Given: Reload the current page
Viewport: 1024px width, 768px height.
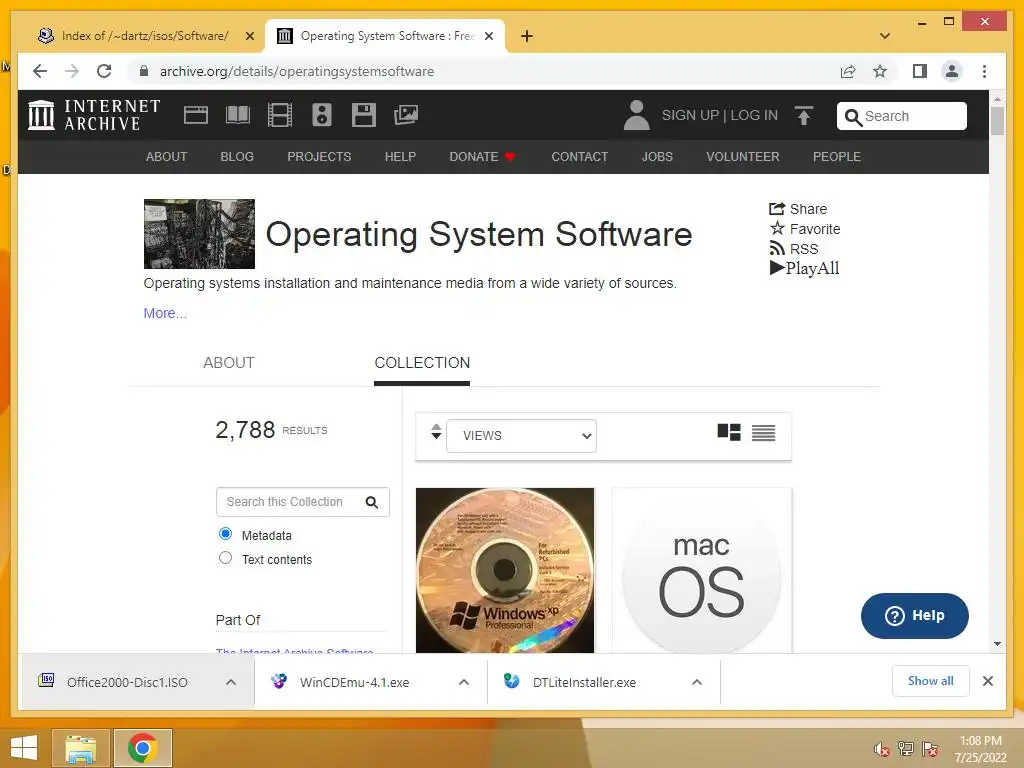Looking at the screenshot, I should click(x=104, y=71).
